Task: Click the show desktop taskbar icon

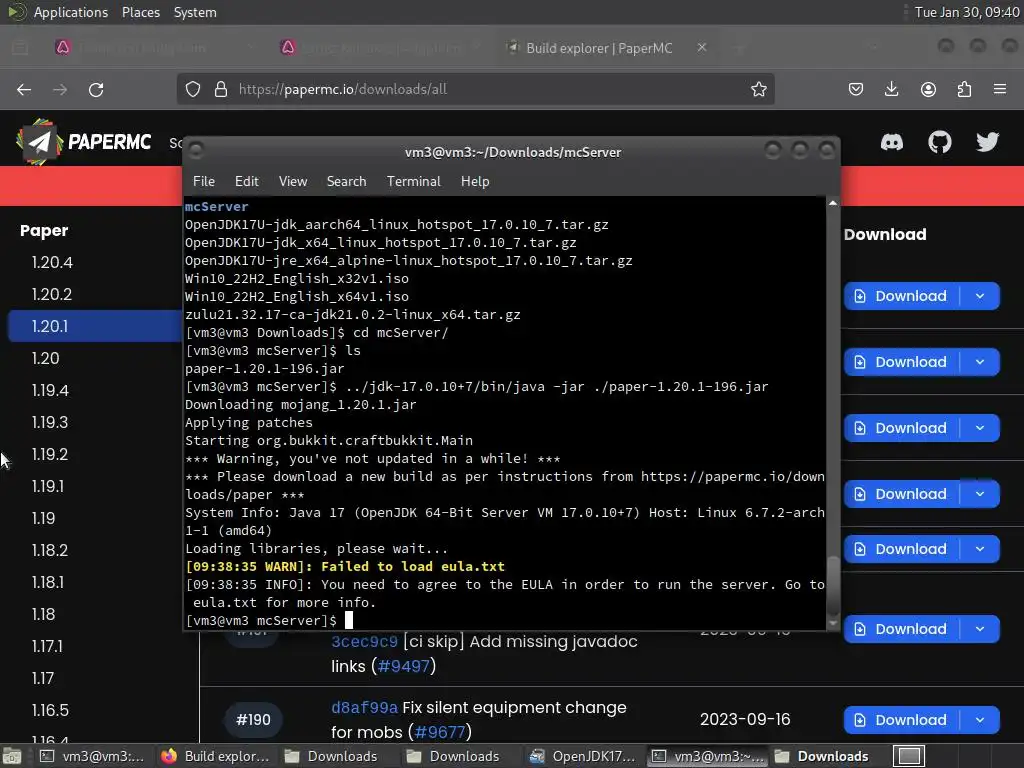Action: tap(12, 757)
